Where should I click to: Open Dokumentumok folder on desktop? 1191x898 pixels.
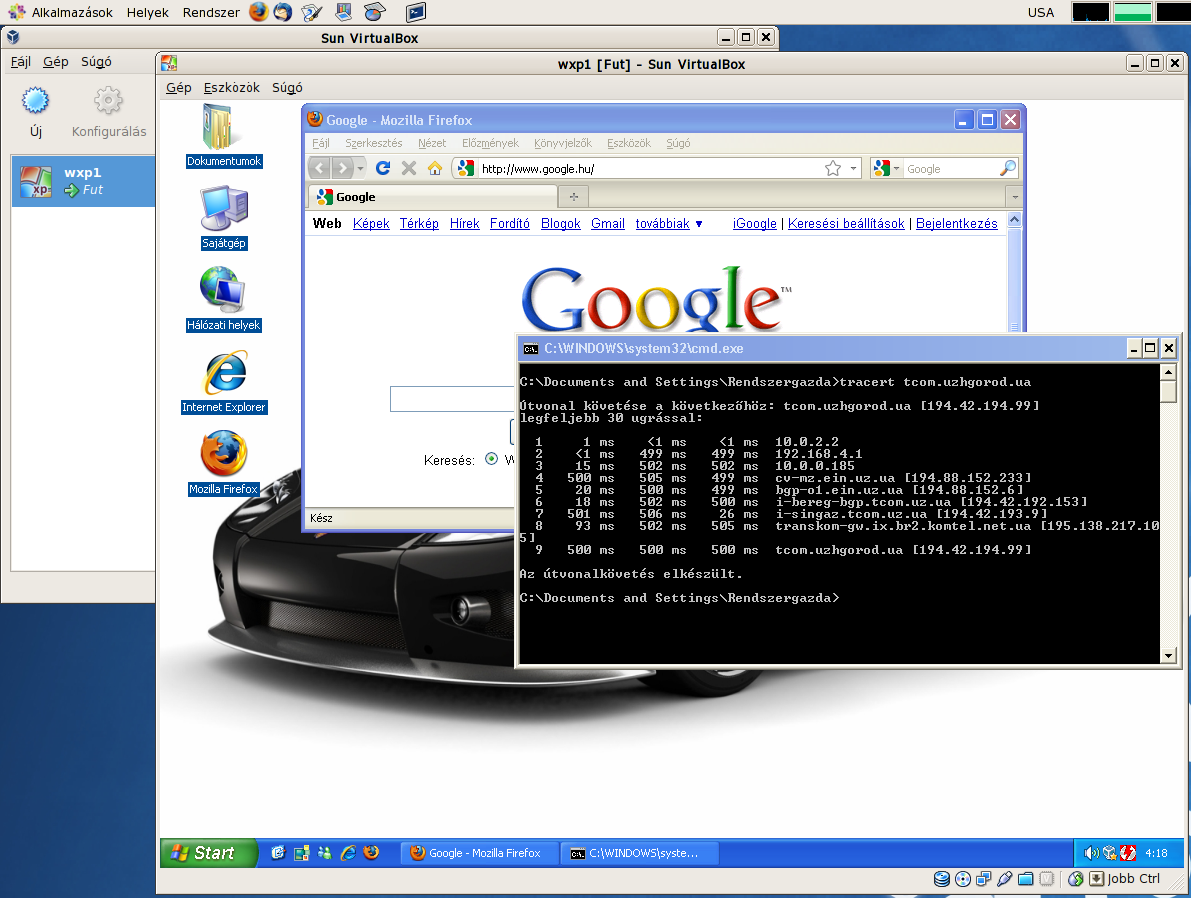pyautogui.click(x=224, y=130)
